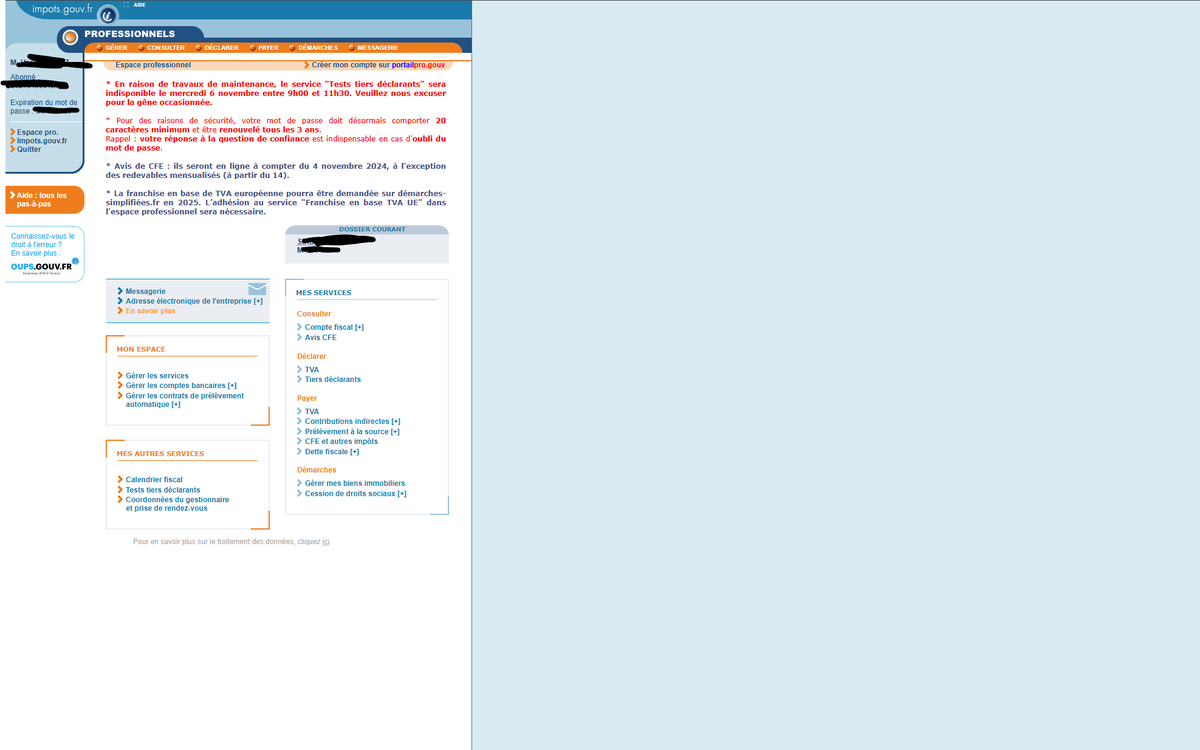Screen dimensions: 1200x750
Task: Expand Gérer les comptes bancaires [+]
Action: (x=181, y=385)
